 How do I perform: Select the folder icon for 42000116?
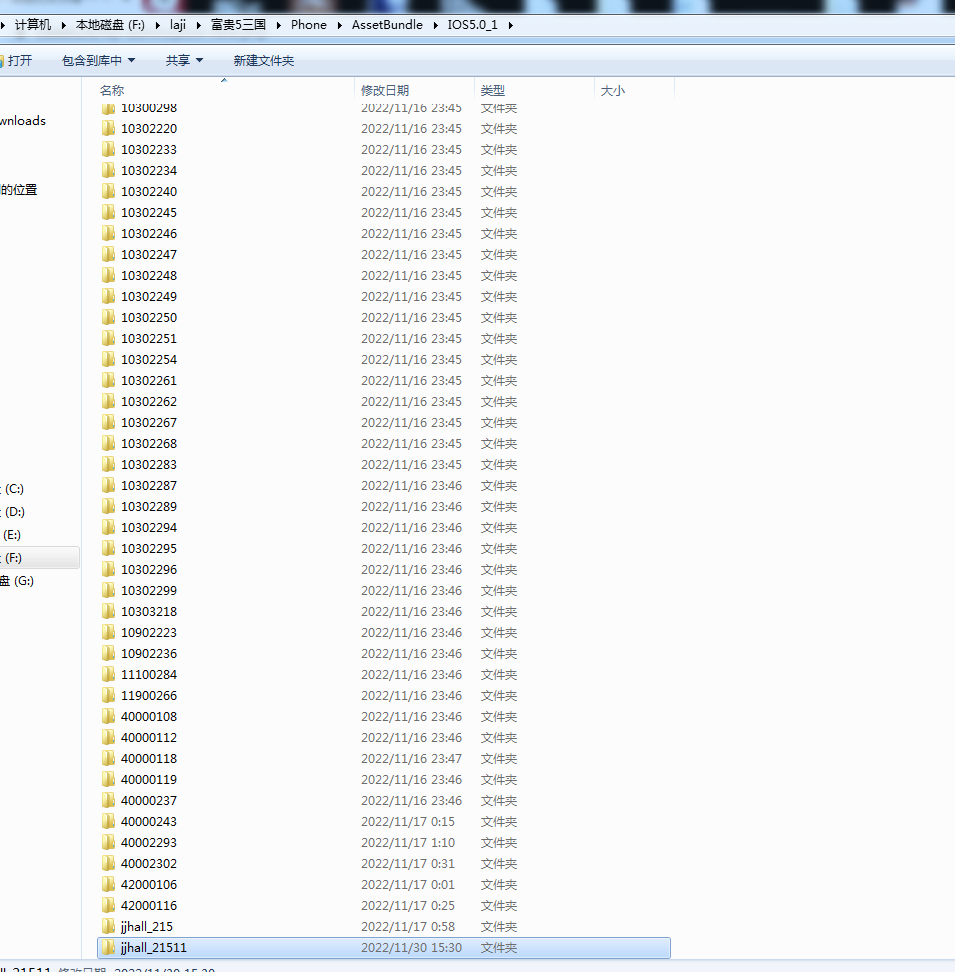coord(108,905)
